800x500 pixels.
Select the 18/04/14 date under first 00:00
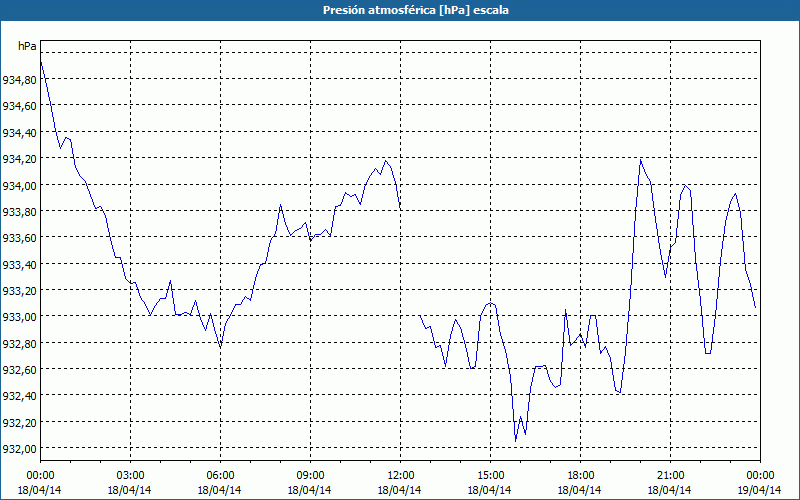[x=40, y=490]
